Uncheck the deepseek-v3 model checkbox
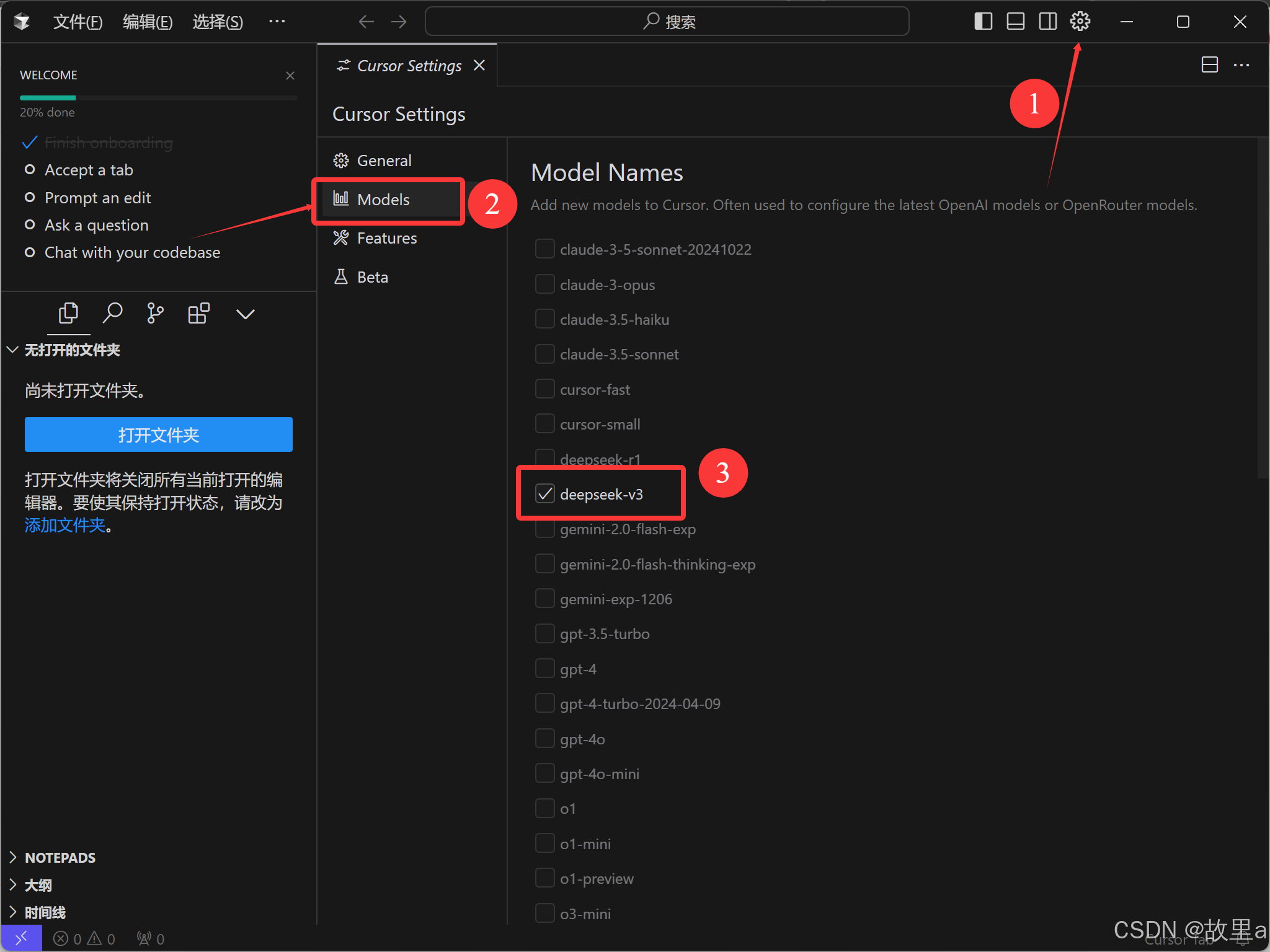 (x=544, y=494)
